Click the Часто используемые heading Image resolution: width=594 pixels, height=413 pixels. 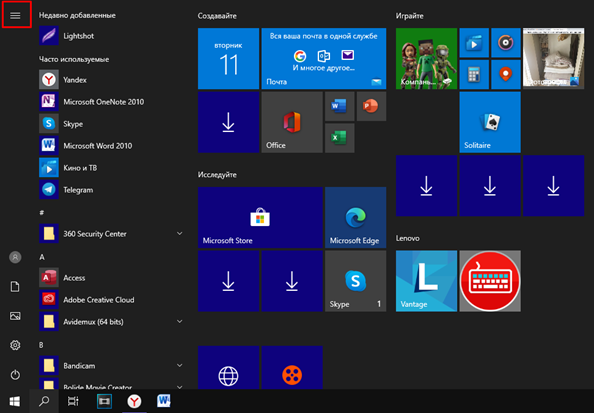pyautogui.click(x=74, y=59)
